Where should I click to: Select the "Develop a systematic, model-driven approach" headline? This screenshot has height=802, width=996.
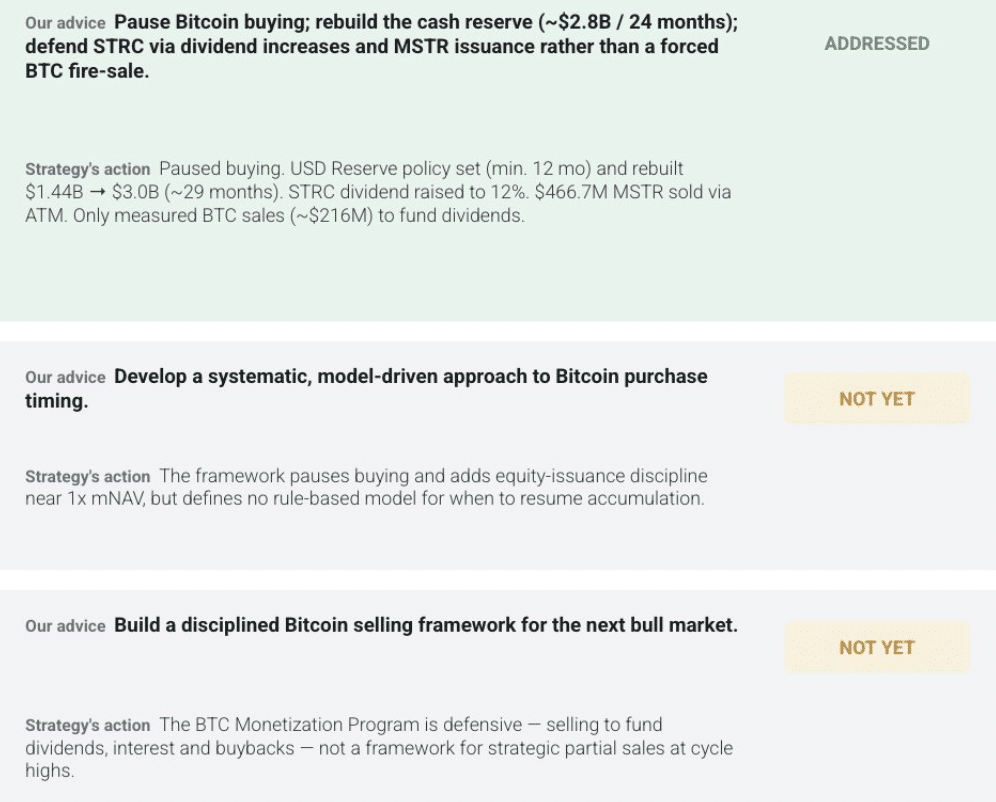tap(367, 388)
